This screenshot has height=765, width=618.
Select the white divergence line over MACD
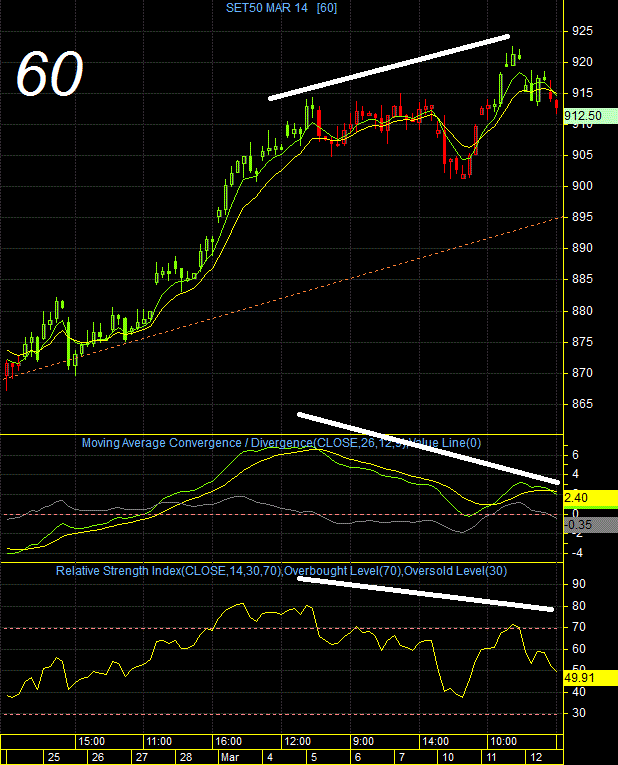click(x=428, y=449)
